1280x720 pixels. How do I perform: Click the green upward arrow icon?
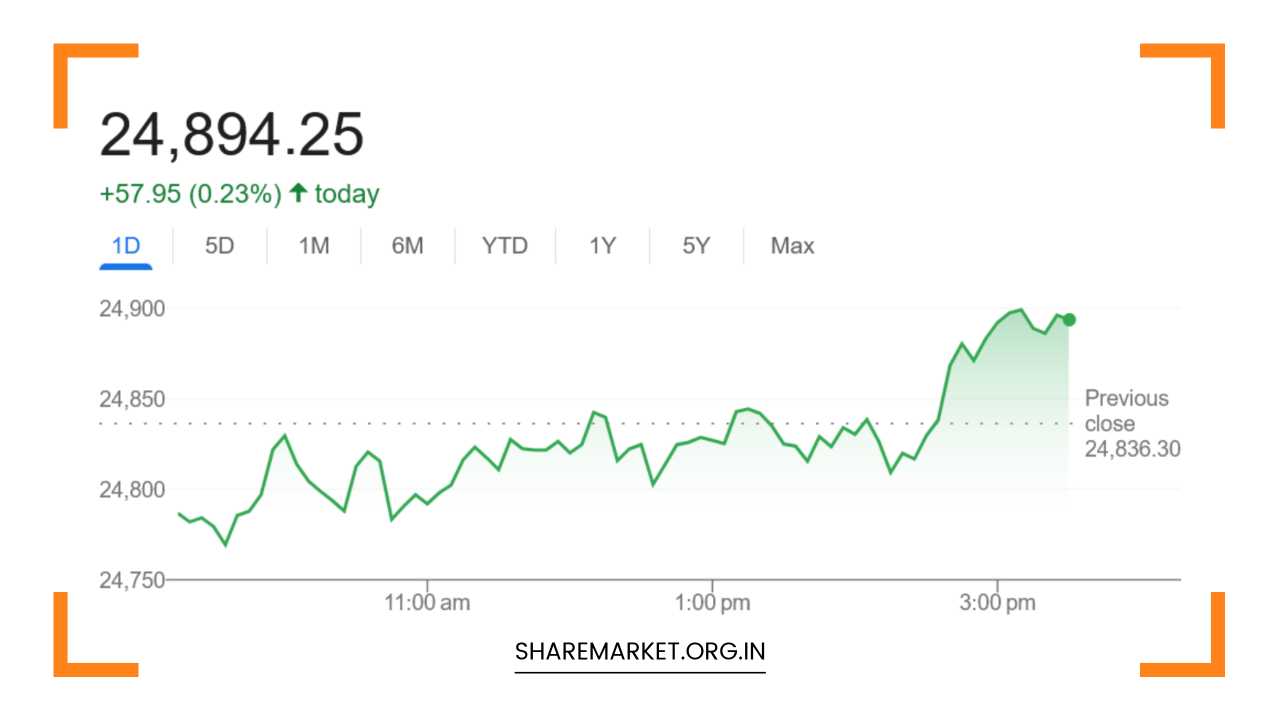click(x=297, y=194)
